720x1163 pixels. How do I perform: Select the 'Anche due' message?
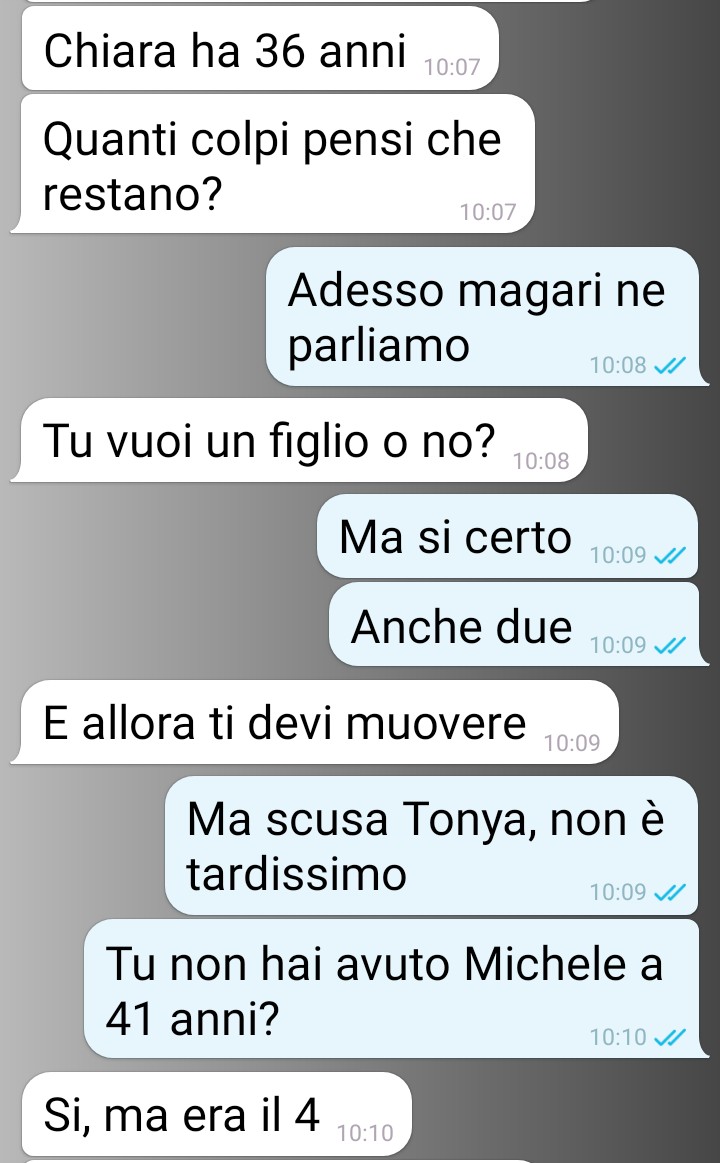coord(514,625)
